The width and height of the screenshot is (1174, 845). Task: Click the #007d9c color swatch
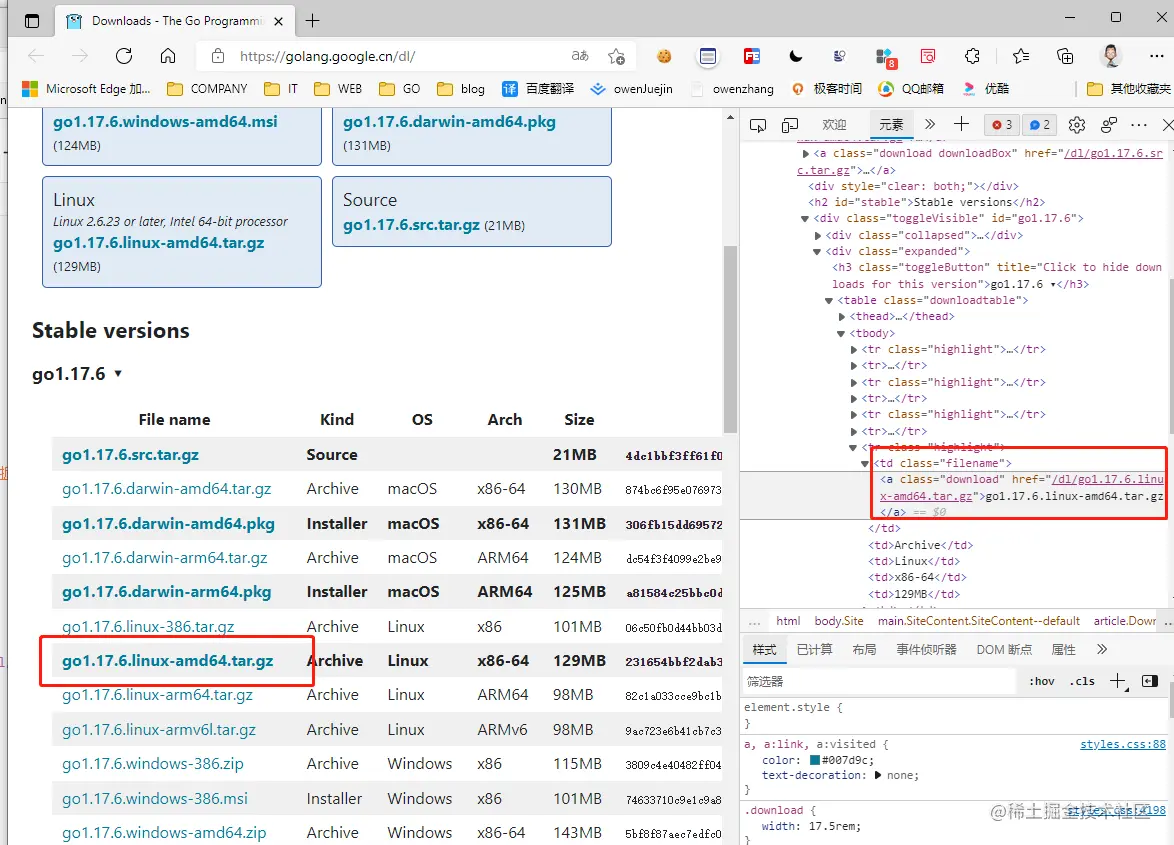[815, 760]
